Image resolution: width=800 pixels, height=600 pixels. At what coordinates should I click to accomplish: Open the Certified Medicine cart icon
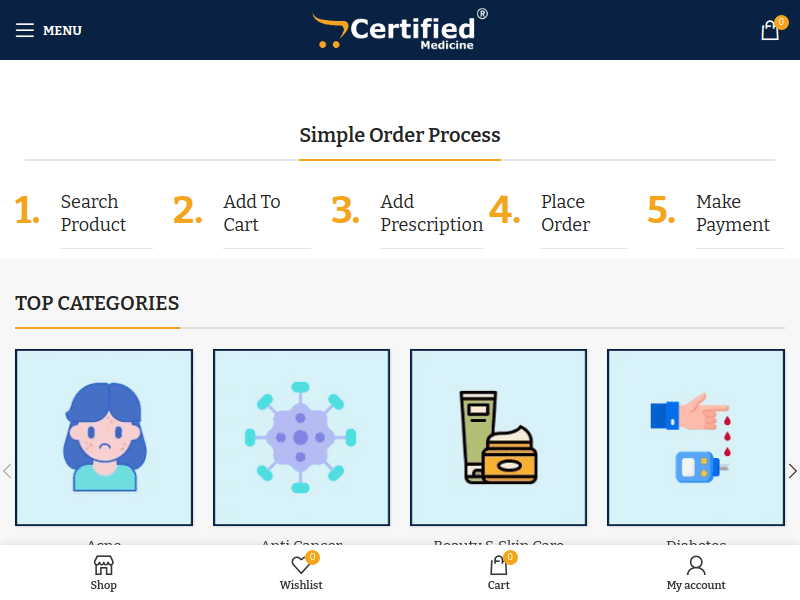click(770, 30)
